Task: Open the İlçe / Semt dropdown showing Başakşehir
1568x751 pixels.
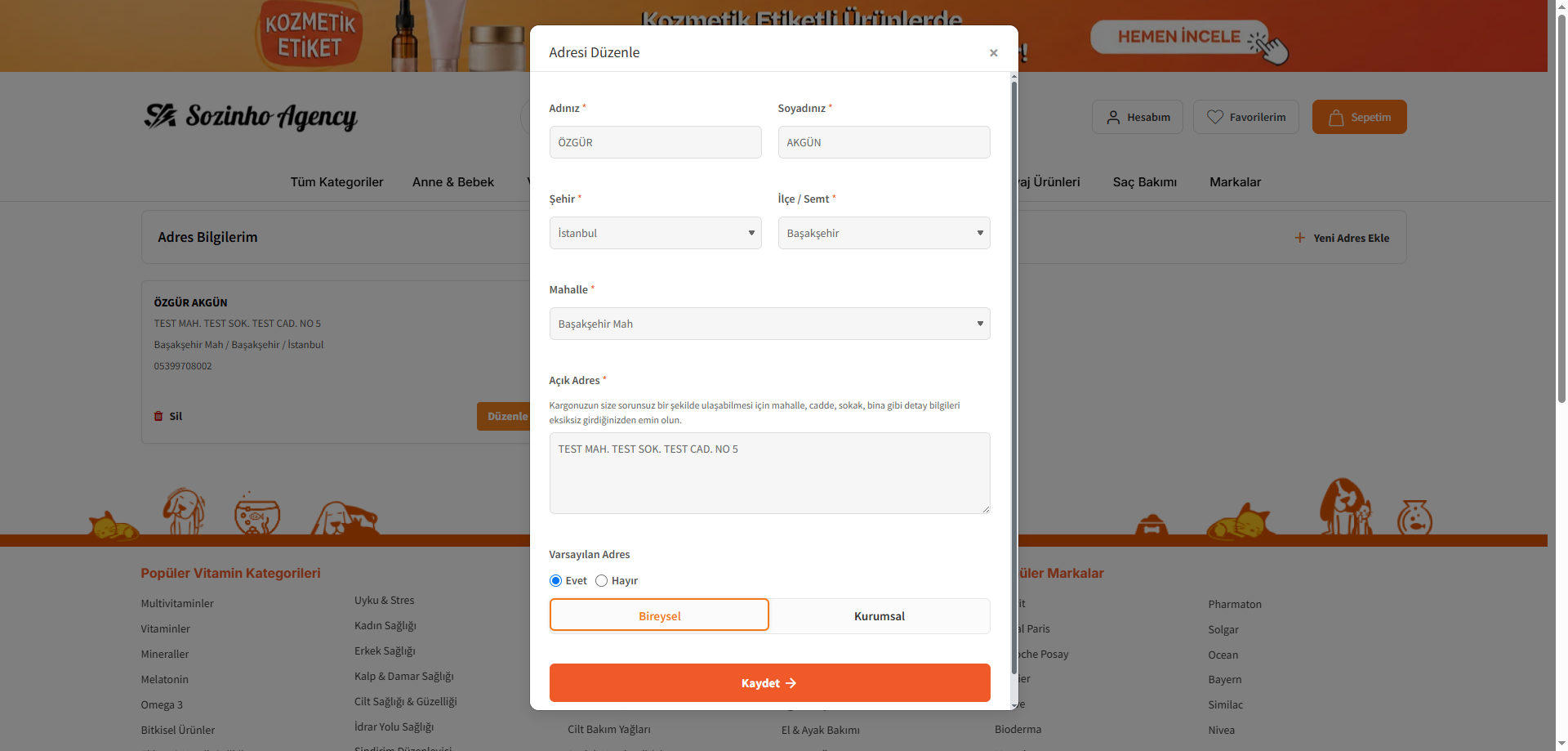Action: tap(884, 233)
